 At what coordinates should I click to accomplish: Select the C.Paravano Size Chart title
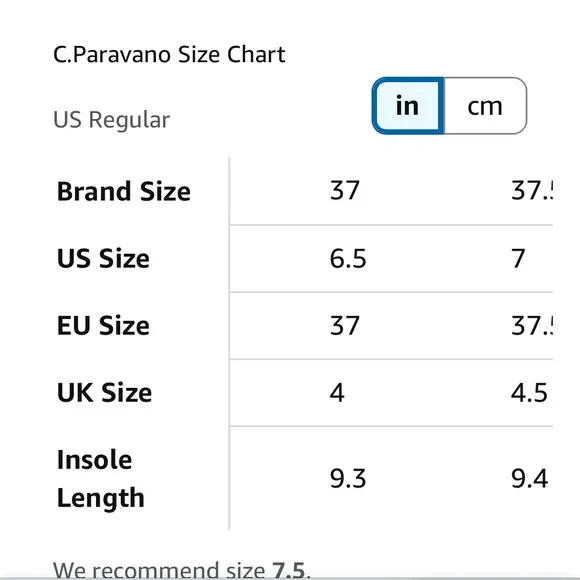pyautogui.click(x=169, y=54)
